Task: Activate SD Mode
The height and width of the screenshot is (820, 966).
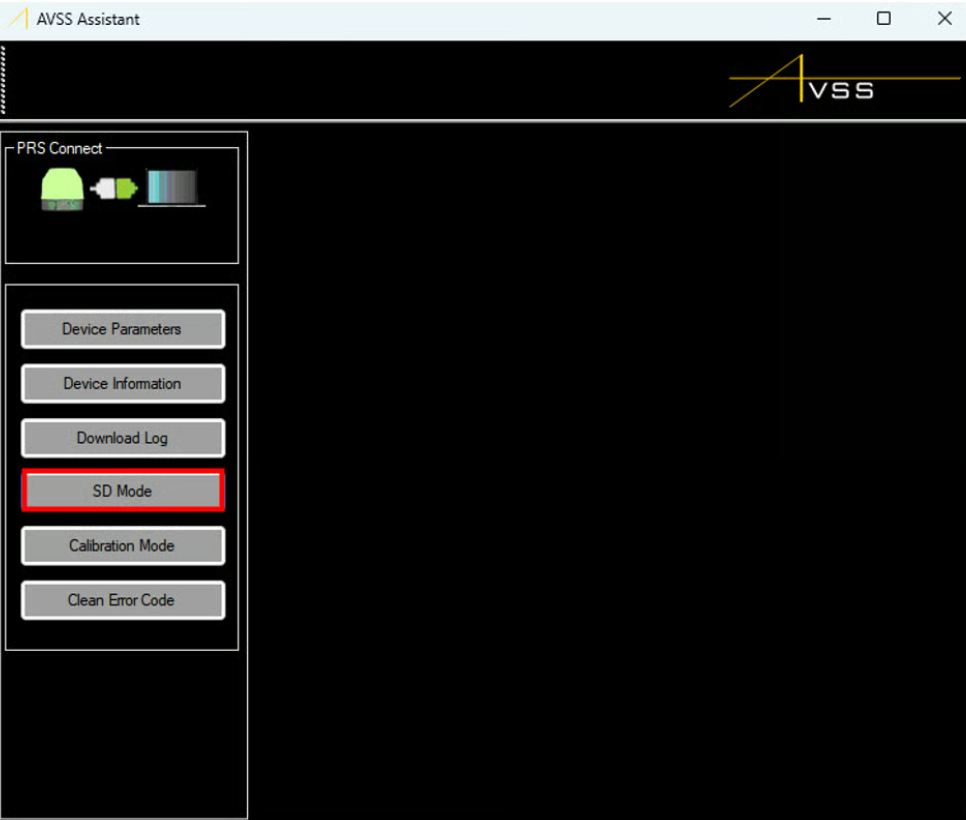Action: pyautogui.click(x=123, y=491)
